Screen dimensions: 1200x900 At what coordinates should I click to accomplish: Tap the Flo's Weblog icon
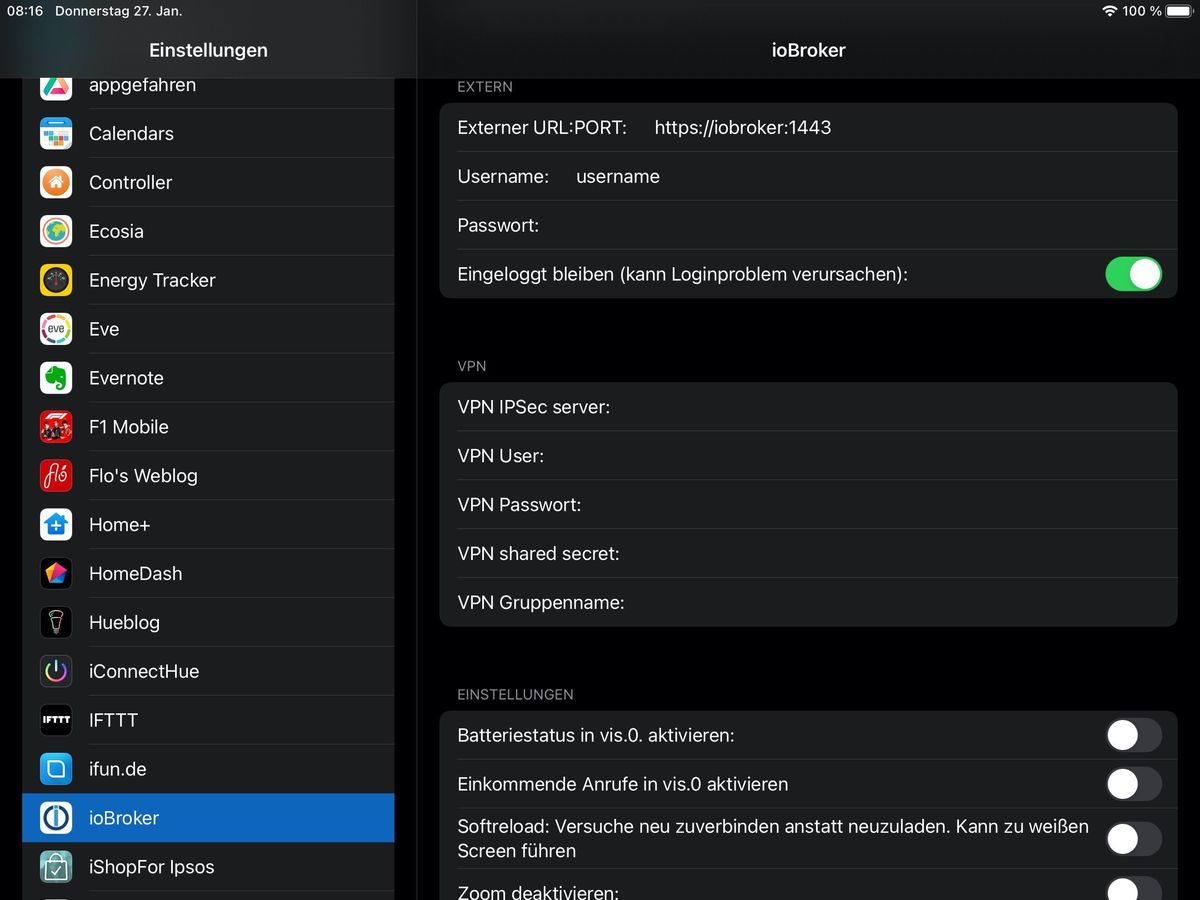click(x=56, y=476)
